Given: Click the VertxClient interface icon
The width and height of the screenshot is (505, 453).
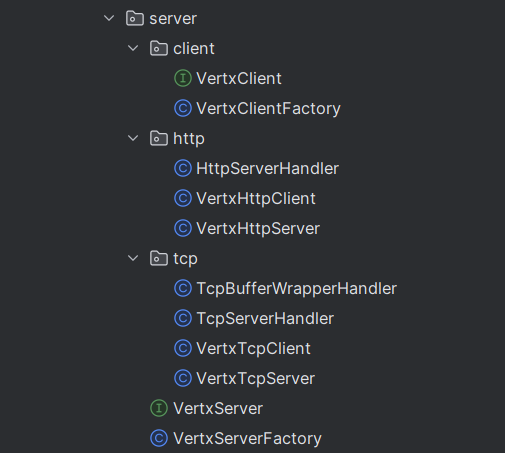Looking at the screenshot, I should click(x=183, y=78).
